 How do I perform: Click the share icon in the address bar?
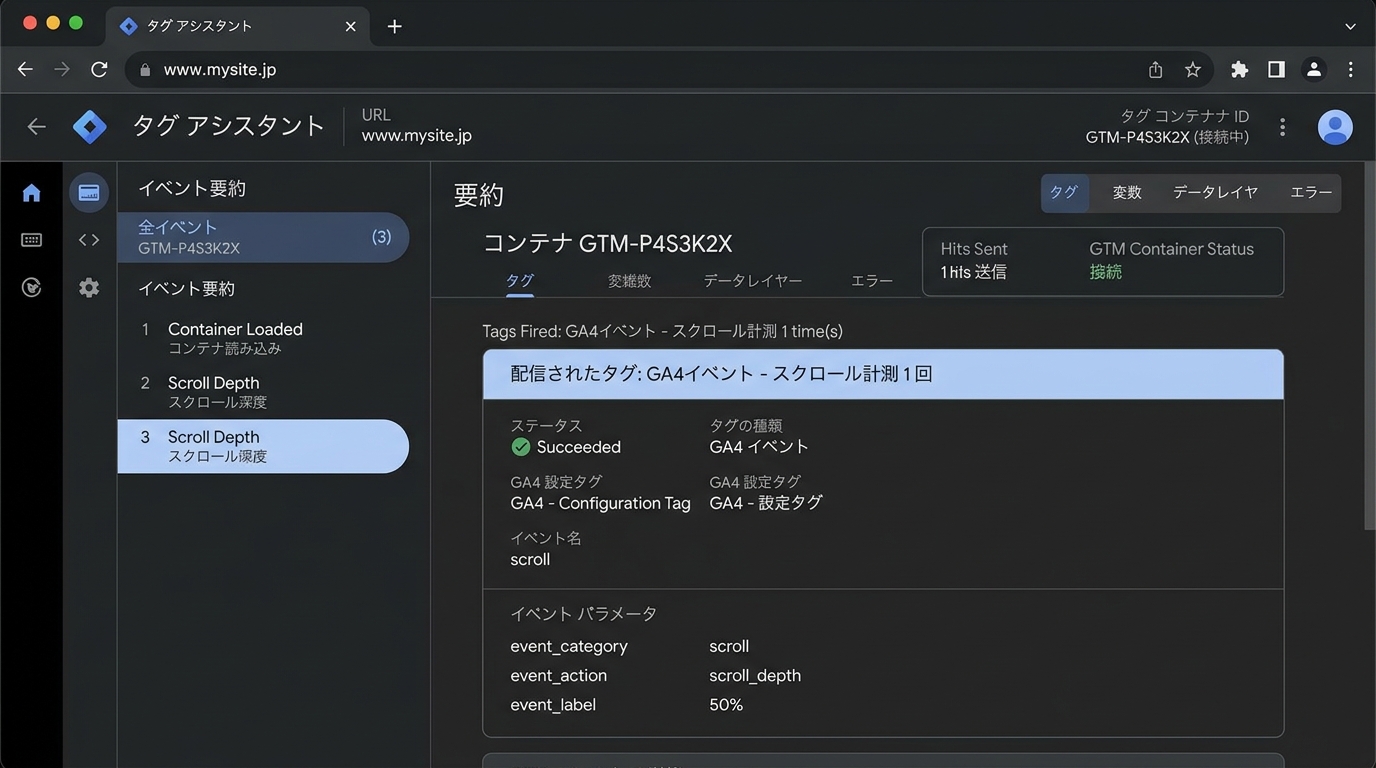[1155, 69]
